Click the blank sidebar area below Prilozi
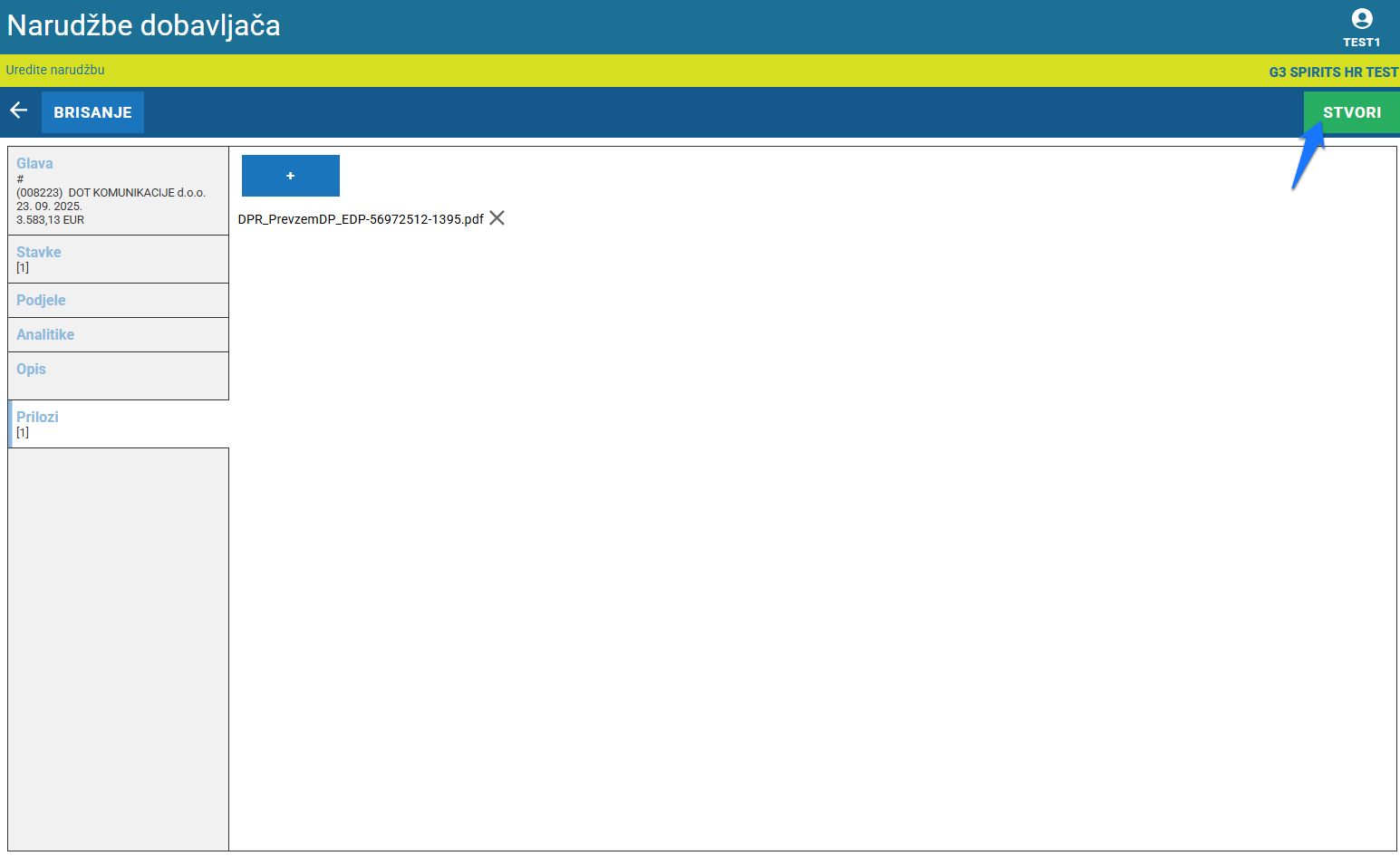The height and width of the screenshot is (856, 1400). (x=118, y=648)
